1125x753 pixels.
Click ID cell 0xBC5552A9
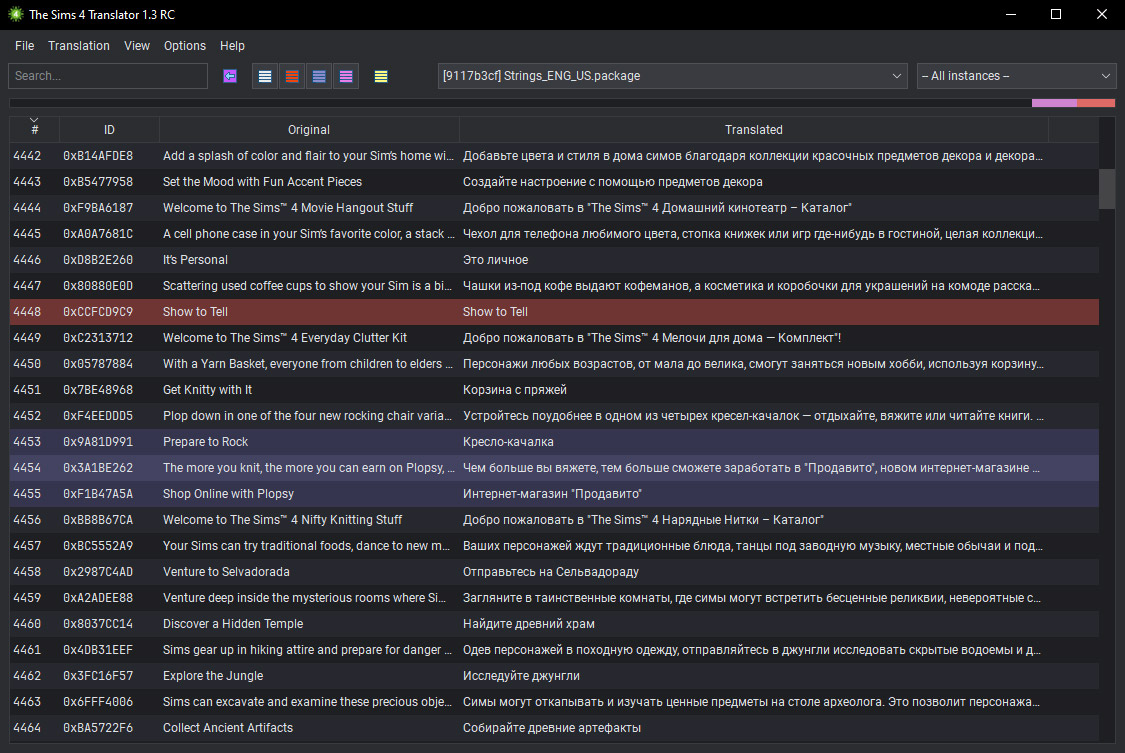click(x=98, y=546)
